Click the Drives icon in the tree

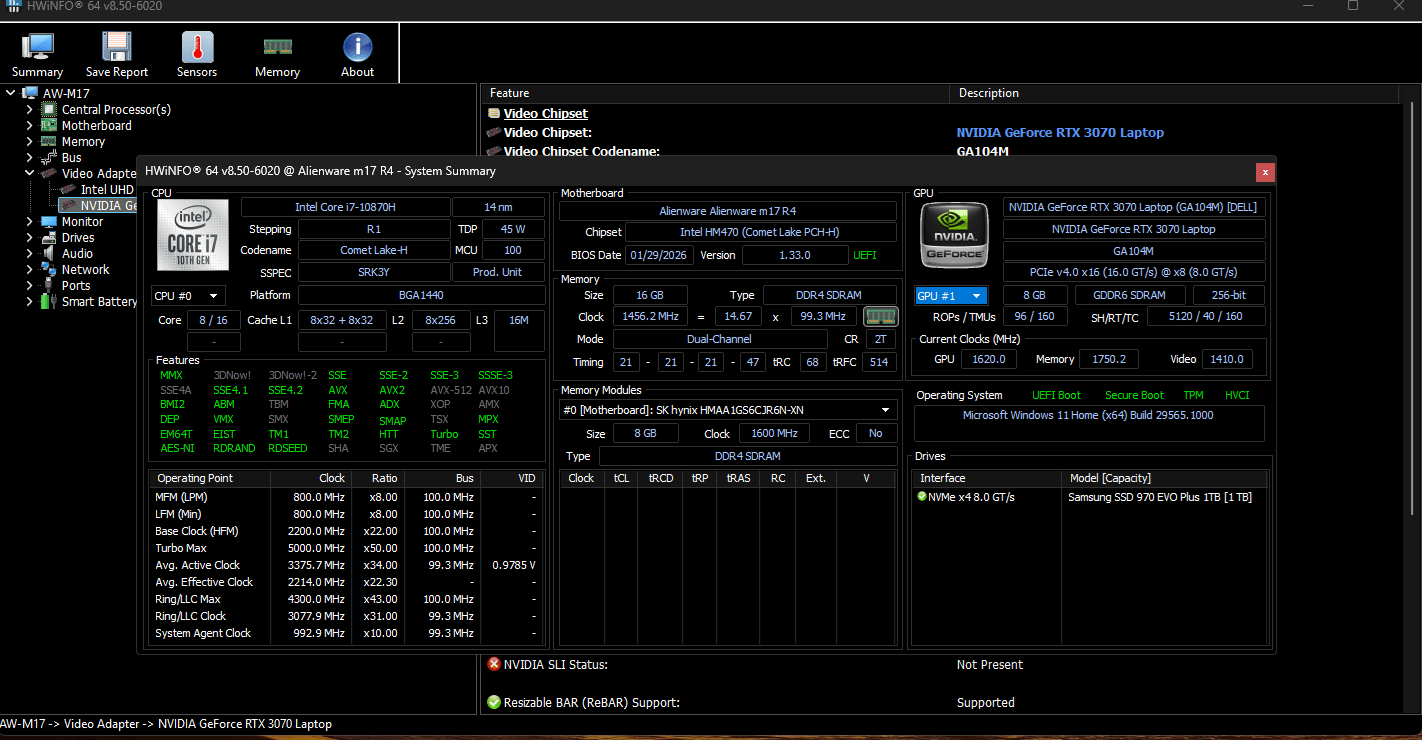point(48,238)
